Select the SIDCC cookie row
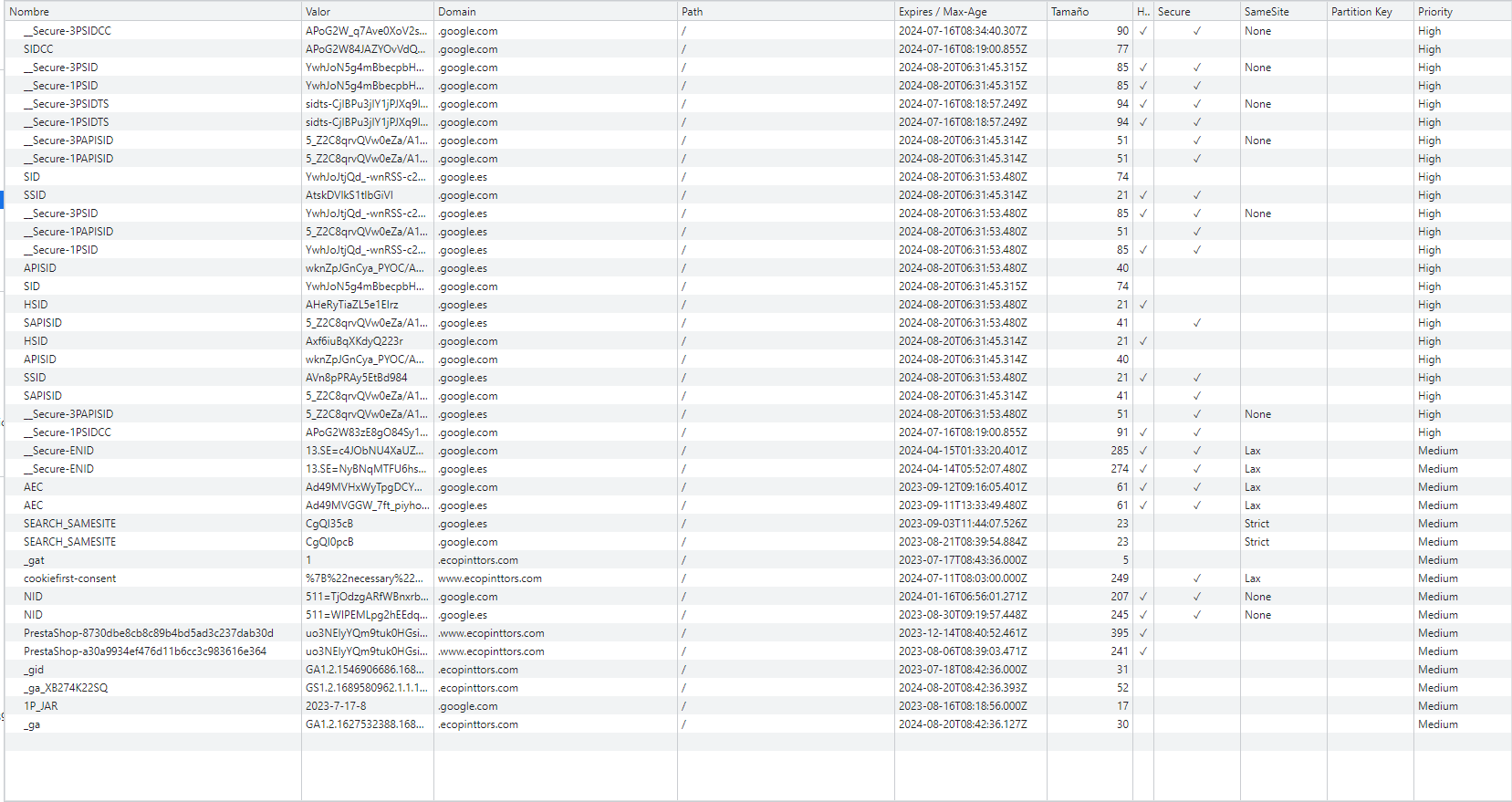 click(x=38, y=49)
